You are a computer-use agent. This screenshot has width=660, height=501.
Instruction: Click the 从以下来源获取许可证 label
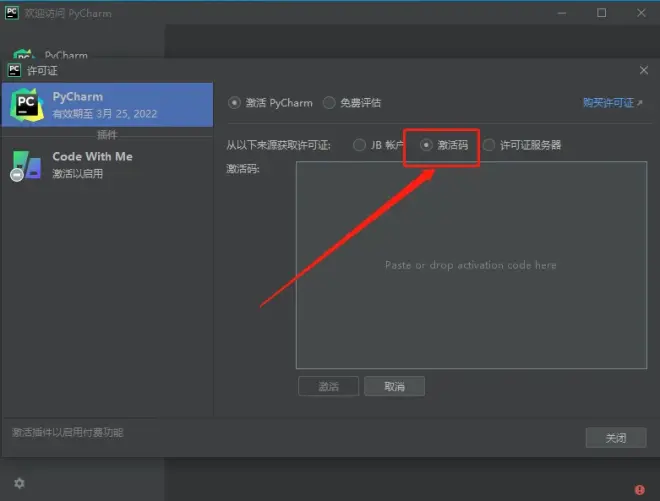[x=278, y=145]
